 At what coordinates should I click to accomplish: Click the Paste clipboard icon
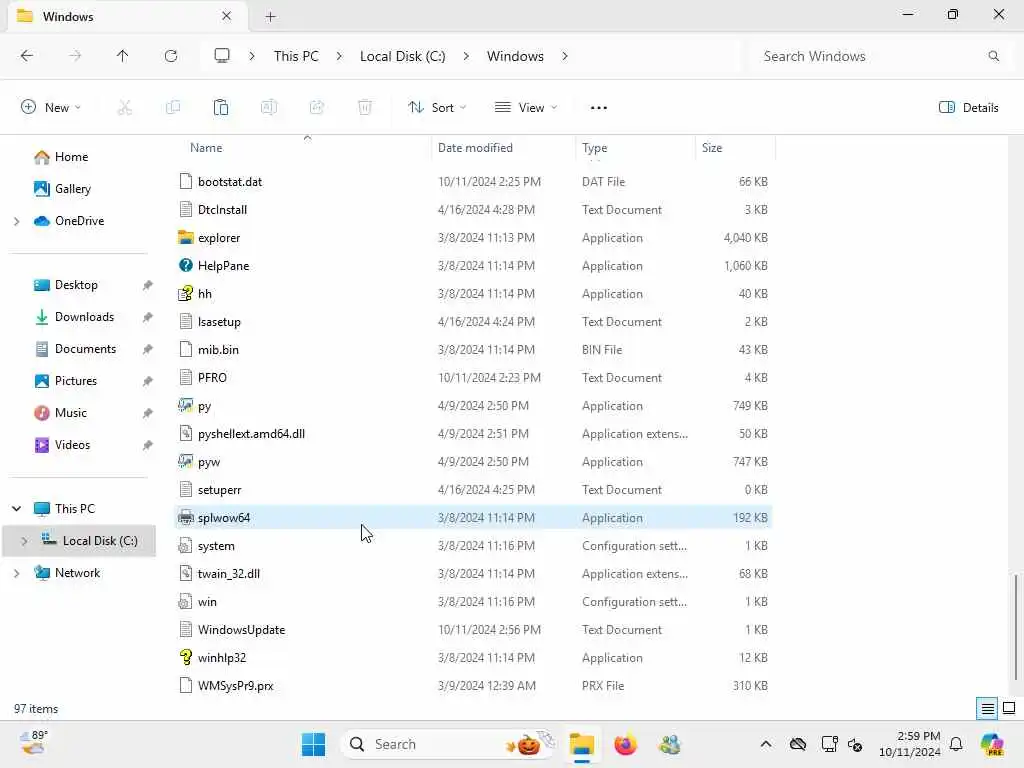(x=221, y=108)
